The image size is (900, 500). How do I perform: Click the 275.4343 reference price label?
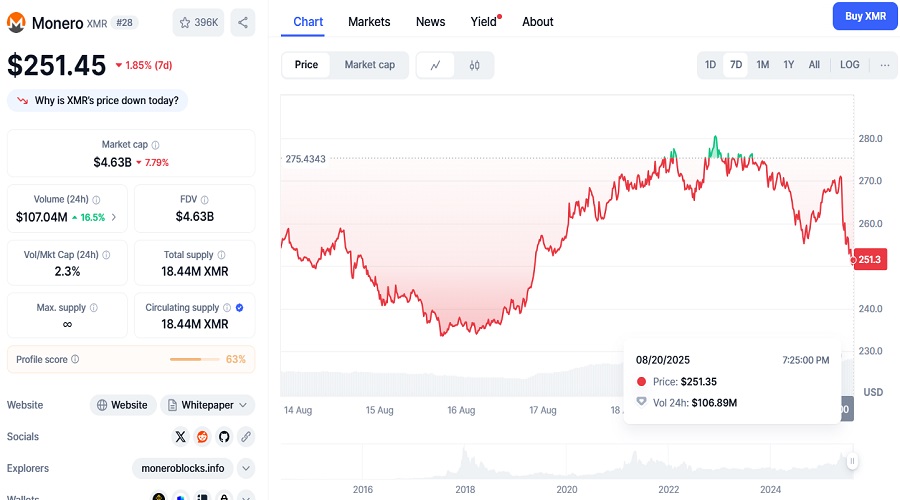pyautogui.click(x=305, y=159)
